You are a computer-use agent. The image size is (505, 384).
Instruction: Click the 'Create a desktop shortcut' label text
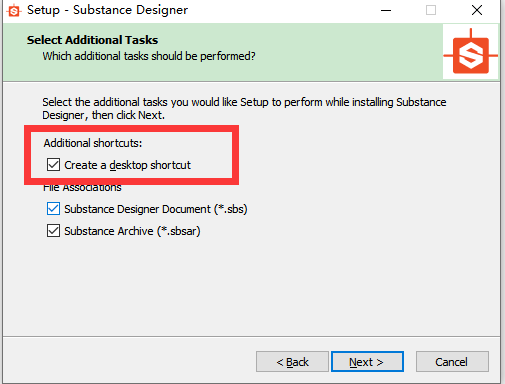pyautogui.click(x=127, y=165)
